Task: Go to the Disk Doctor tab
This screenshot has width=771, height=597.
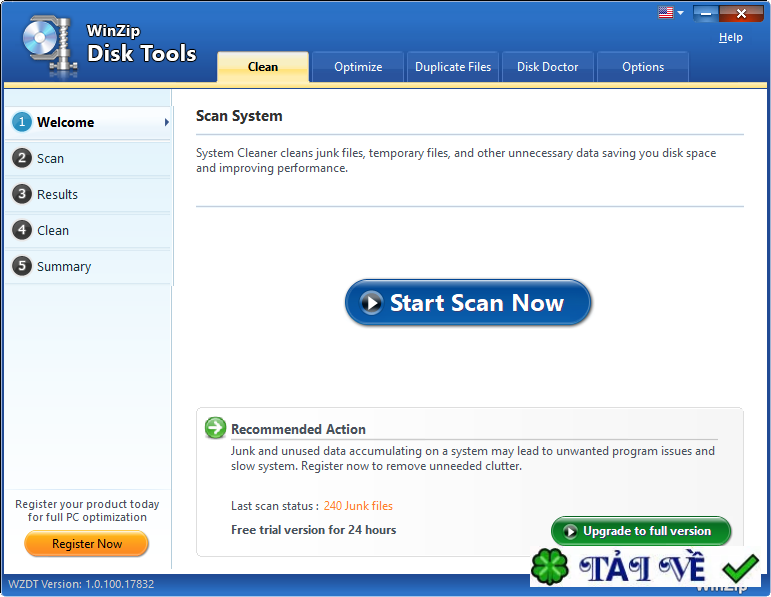Action: point(547,66)
